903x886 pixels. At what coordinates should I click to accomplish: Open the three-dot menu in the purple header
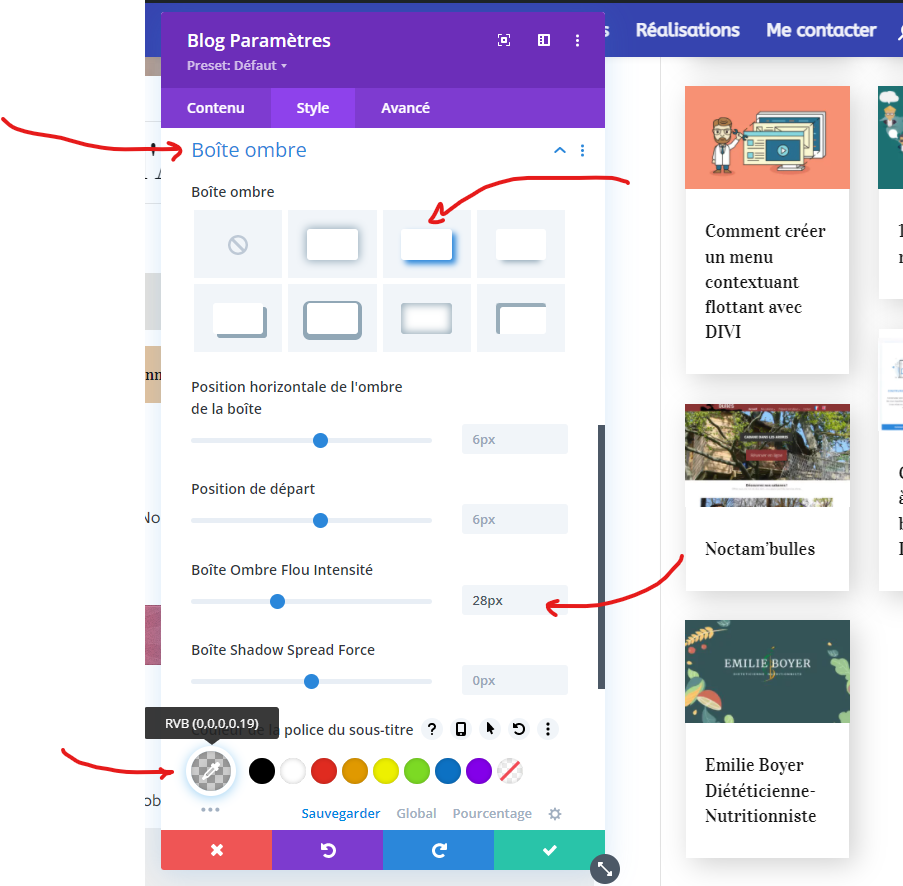[x=577, y=40]
